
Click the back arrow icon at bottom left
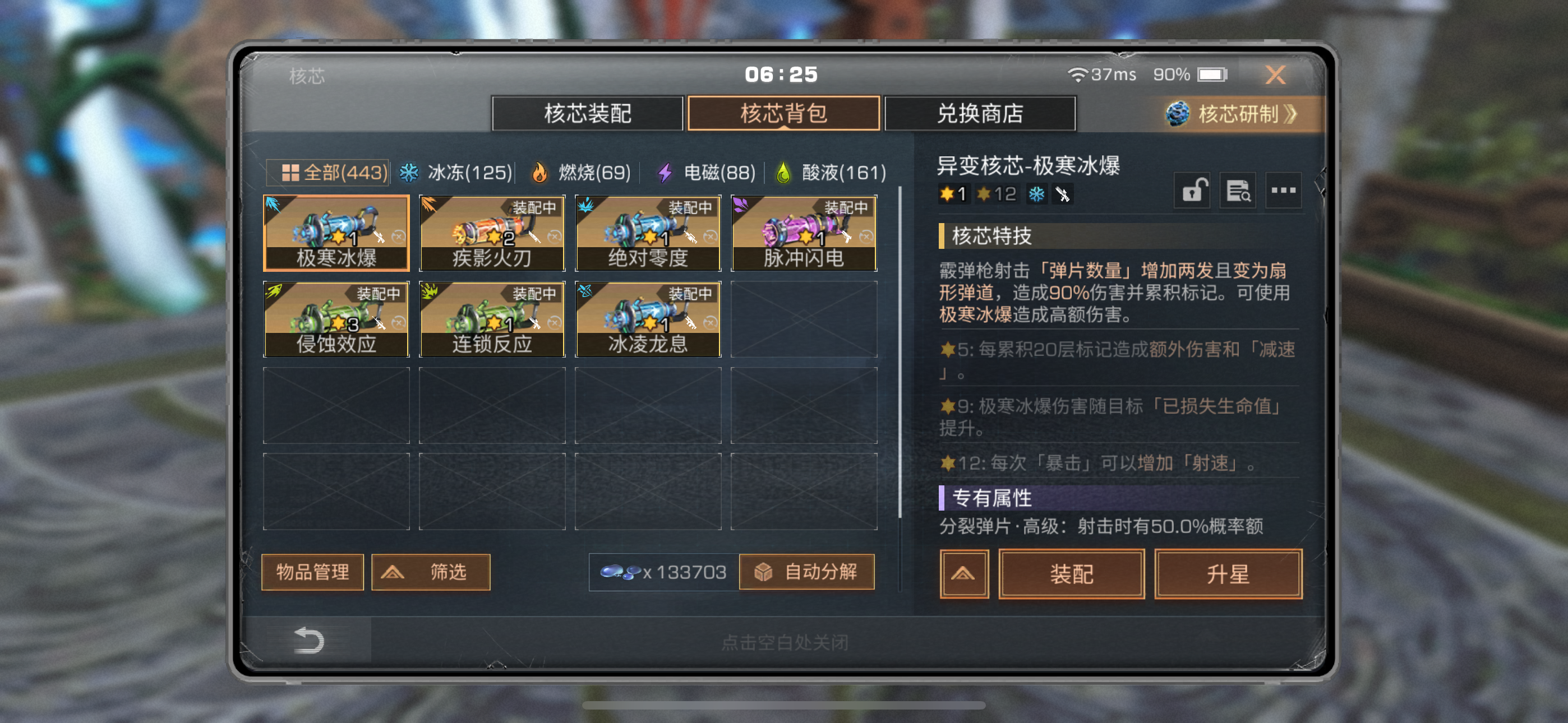[308, 640]
